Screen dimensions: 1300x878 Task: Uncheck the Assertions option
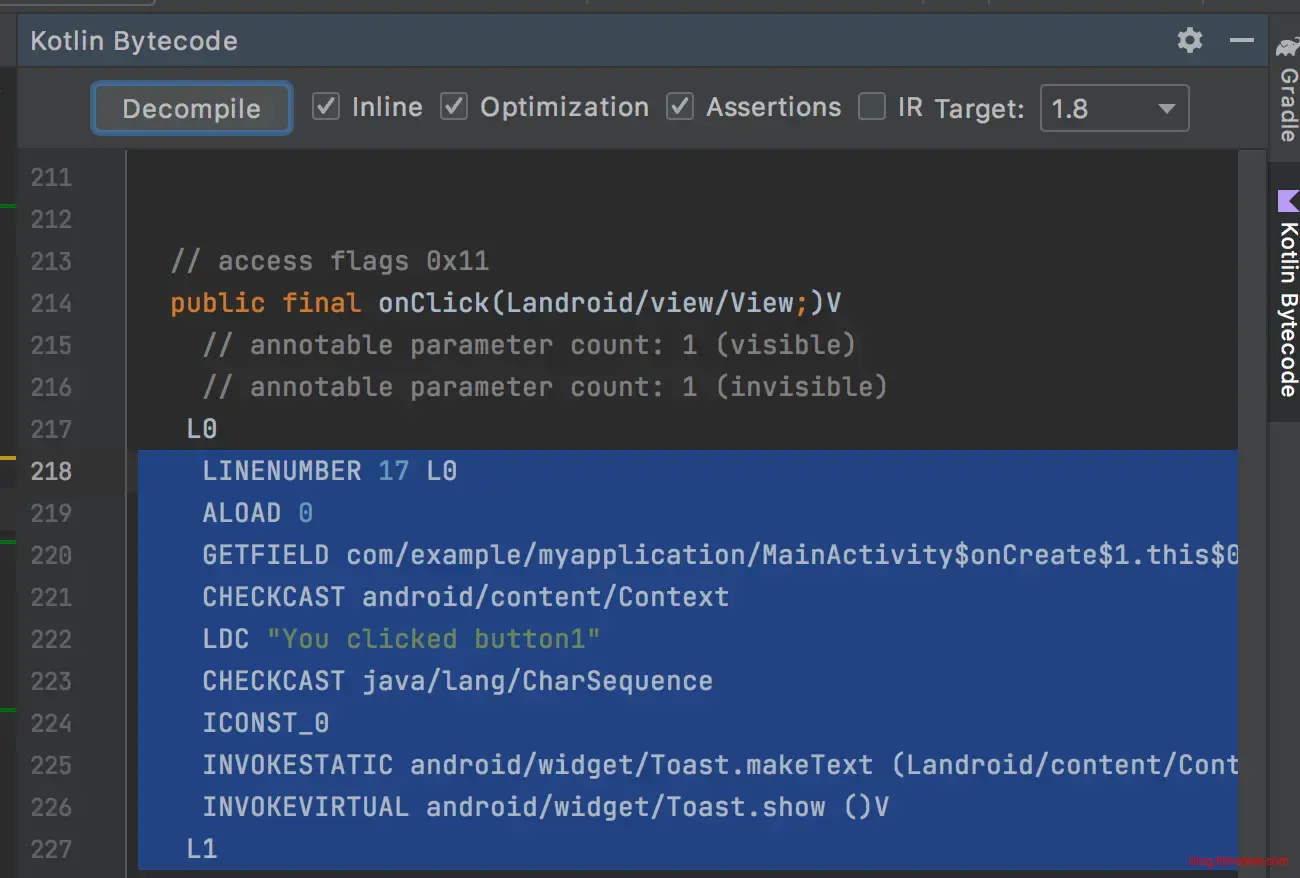point(681,107)
